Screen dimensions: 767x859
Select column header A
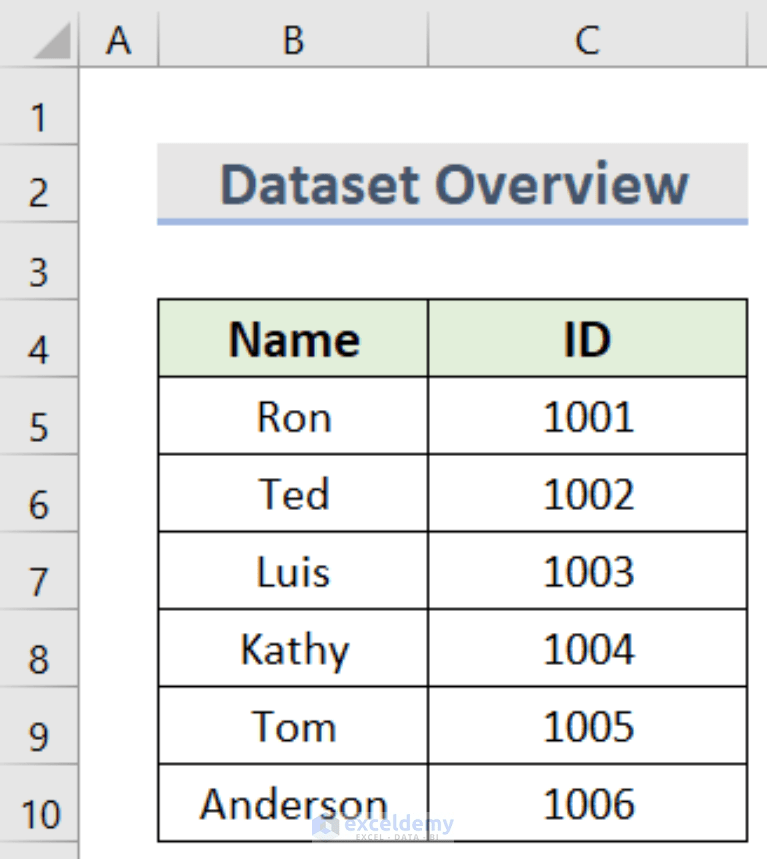click(119, 40)
